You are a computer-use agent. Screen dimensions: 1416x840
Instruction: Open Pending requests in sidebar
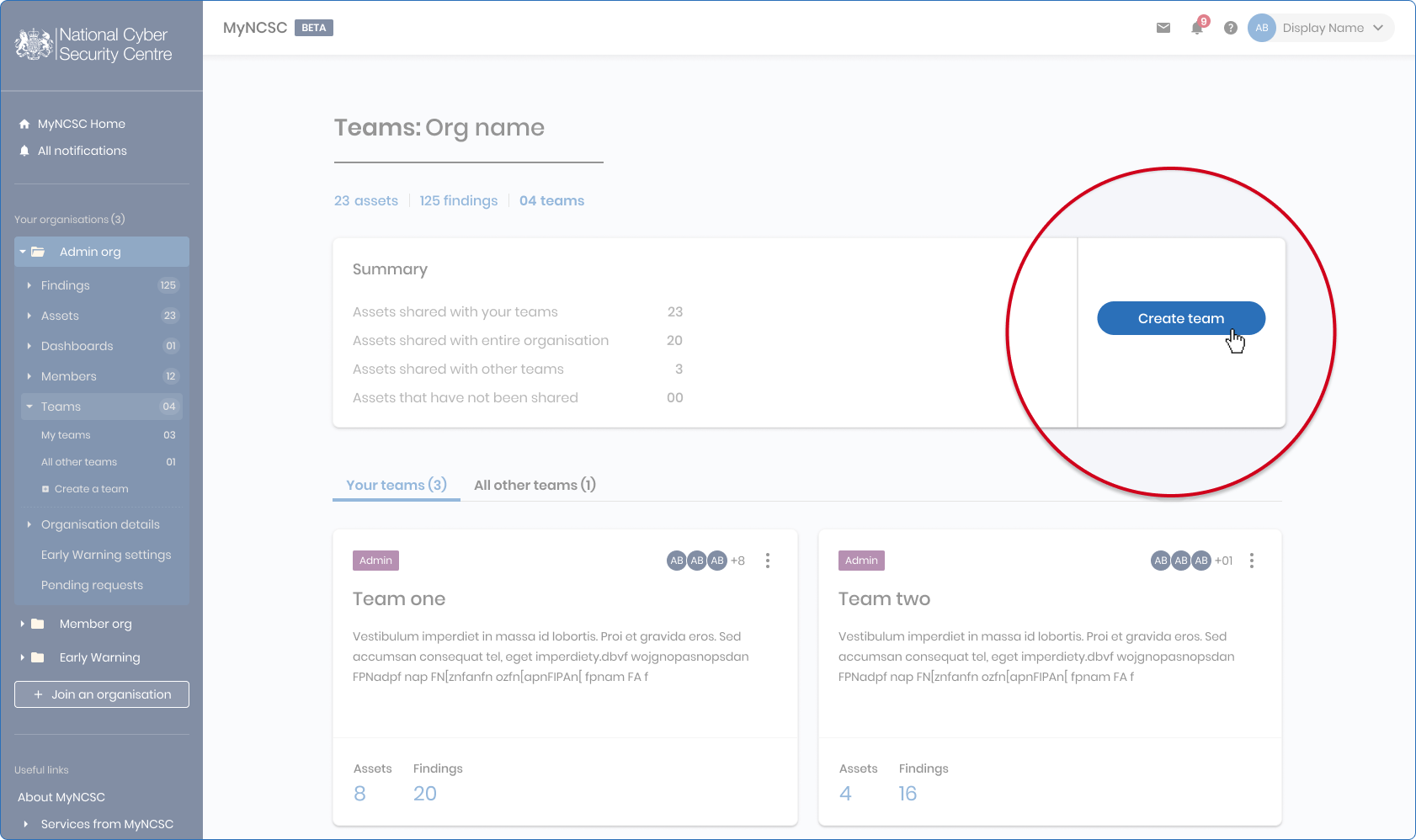92,585
